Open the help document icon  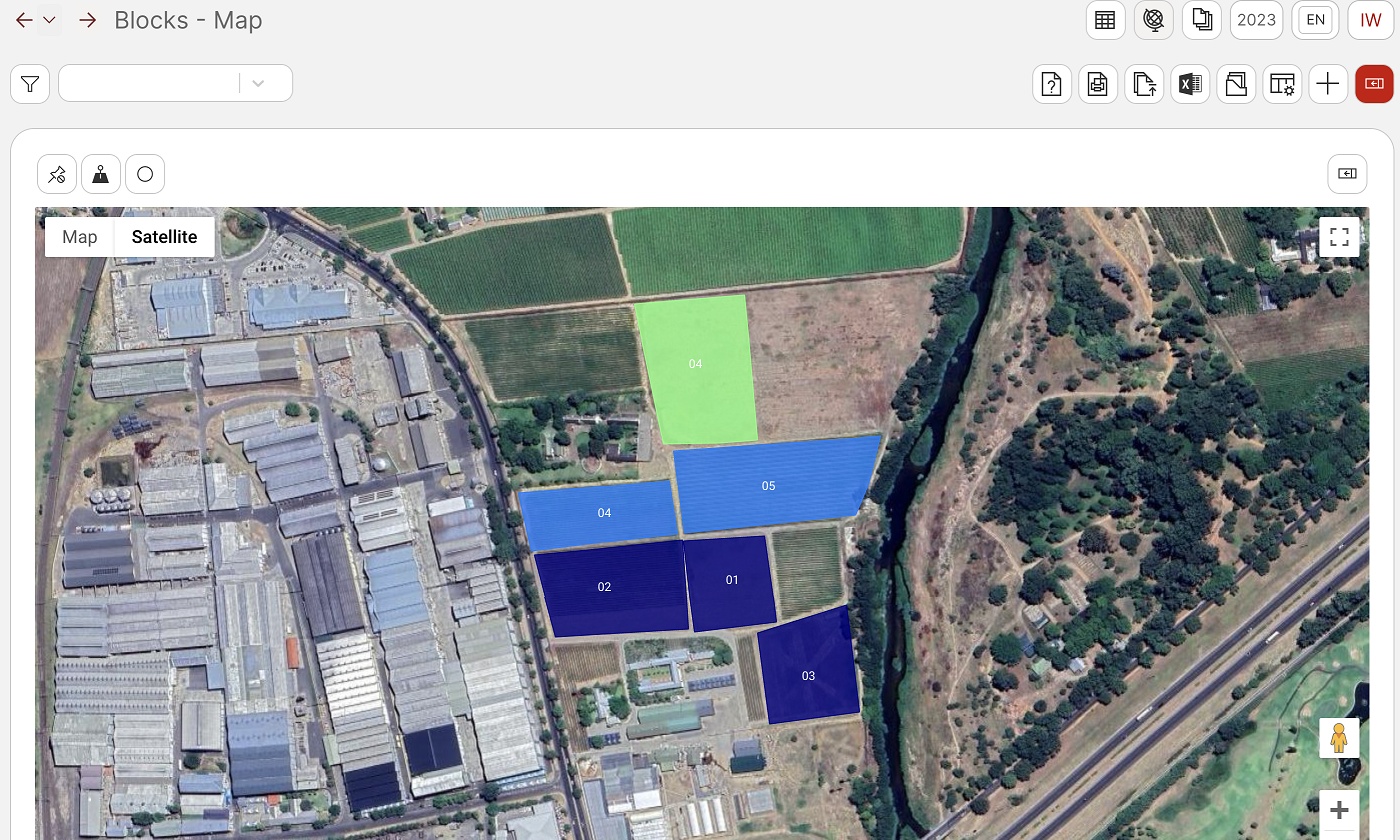pyautogui.click(x=1052, y=85)
